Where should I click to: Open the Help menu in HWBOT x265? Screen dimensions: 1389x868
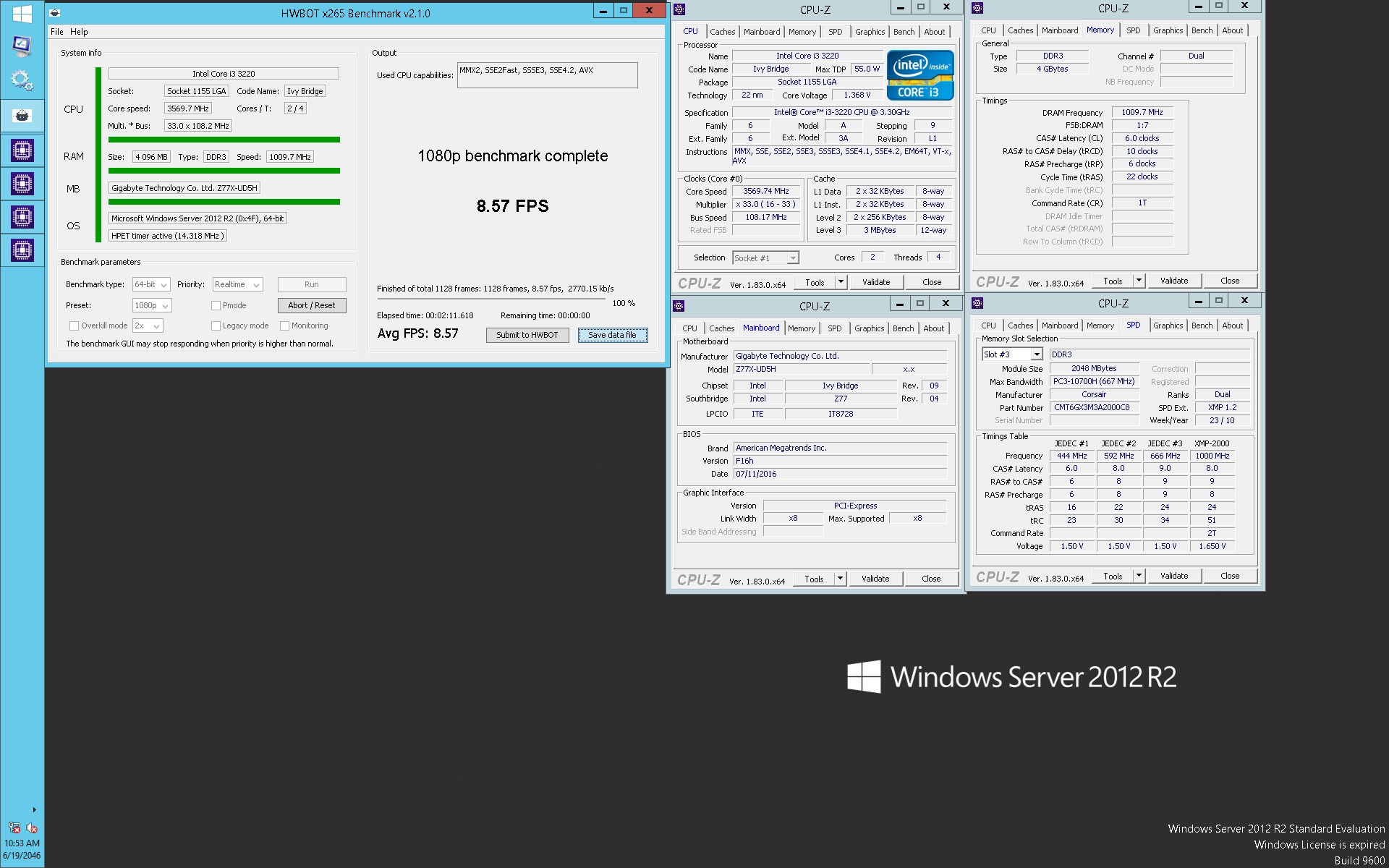tap(79, 32)
